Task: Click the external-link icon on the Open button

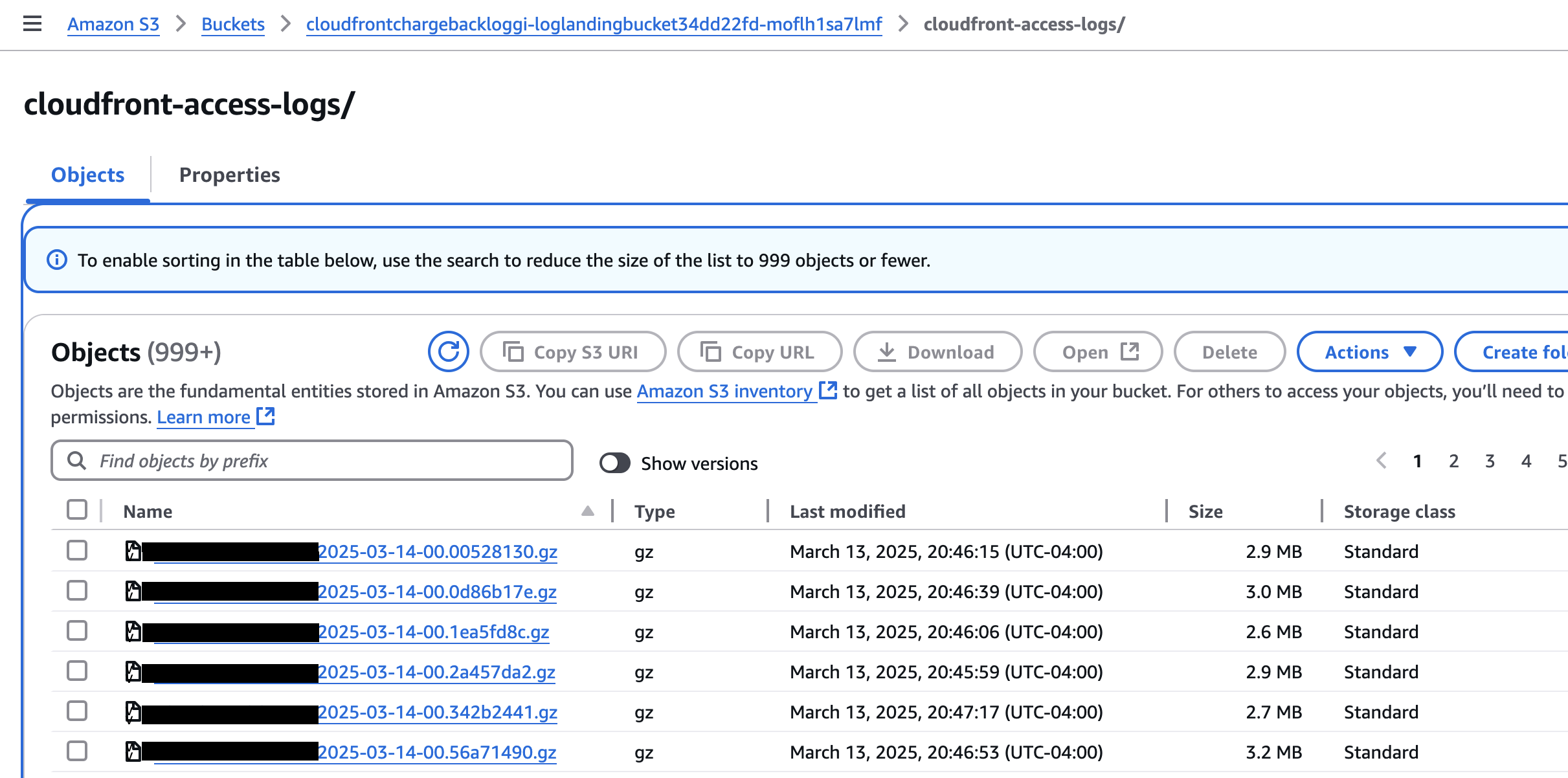Action: click(x=1129, y=351)
